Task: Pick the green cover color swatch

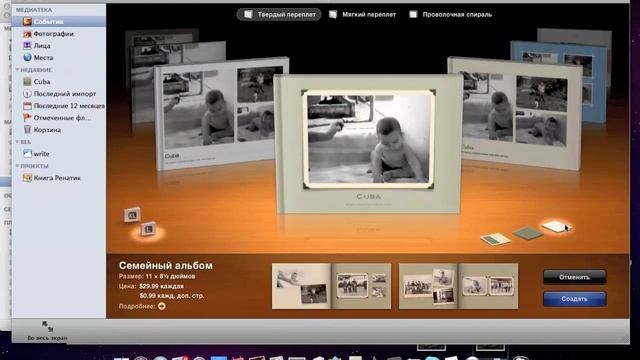Action: click(x=528, y=233)
